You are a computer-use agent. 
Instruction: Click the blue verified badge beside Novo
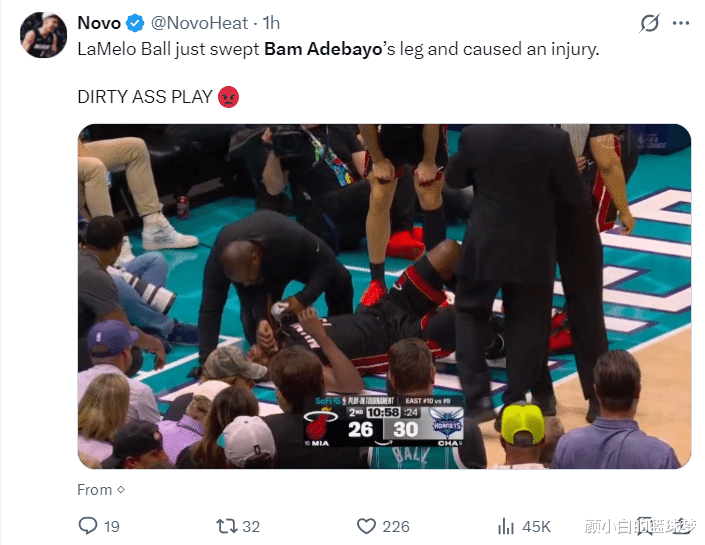(135, 23)
